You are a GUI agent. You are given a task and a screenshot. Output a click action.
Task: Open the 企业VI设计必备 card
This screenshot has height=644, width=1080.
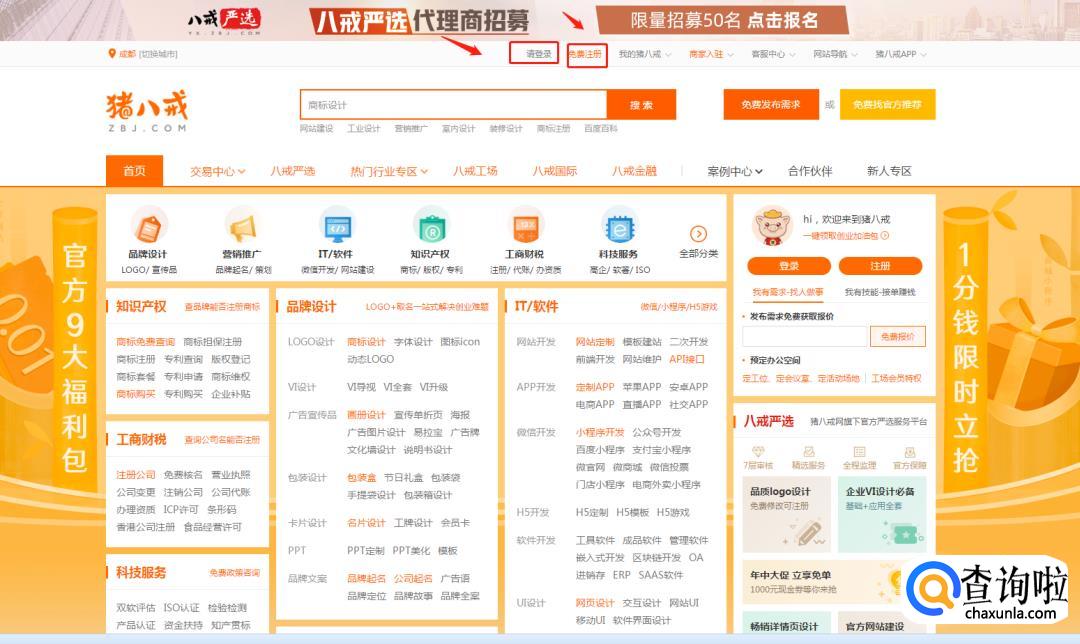click(x=882, y=515)
